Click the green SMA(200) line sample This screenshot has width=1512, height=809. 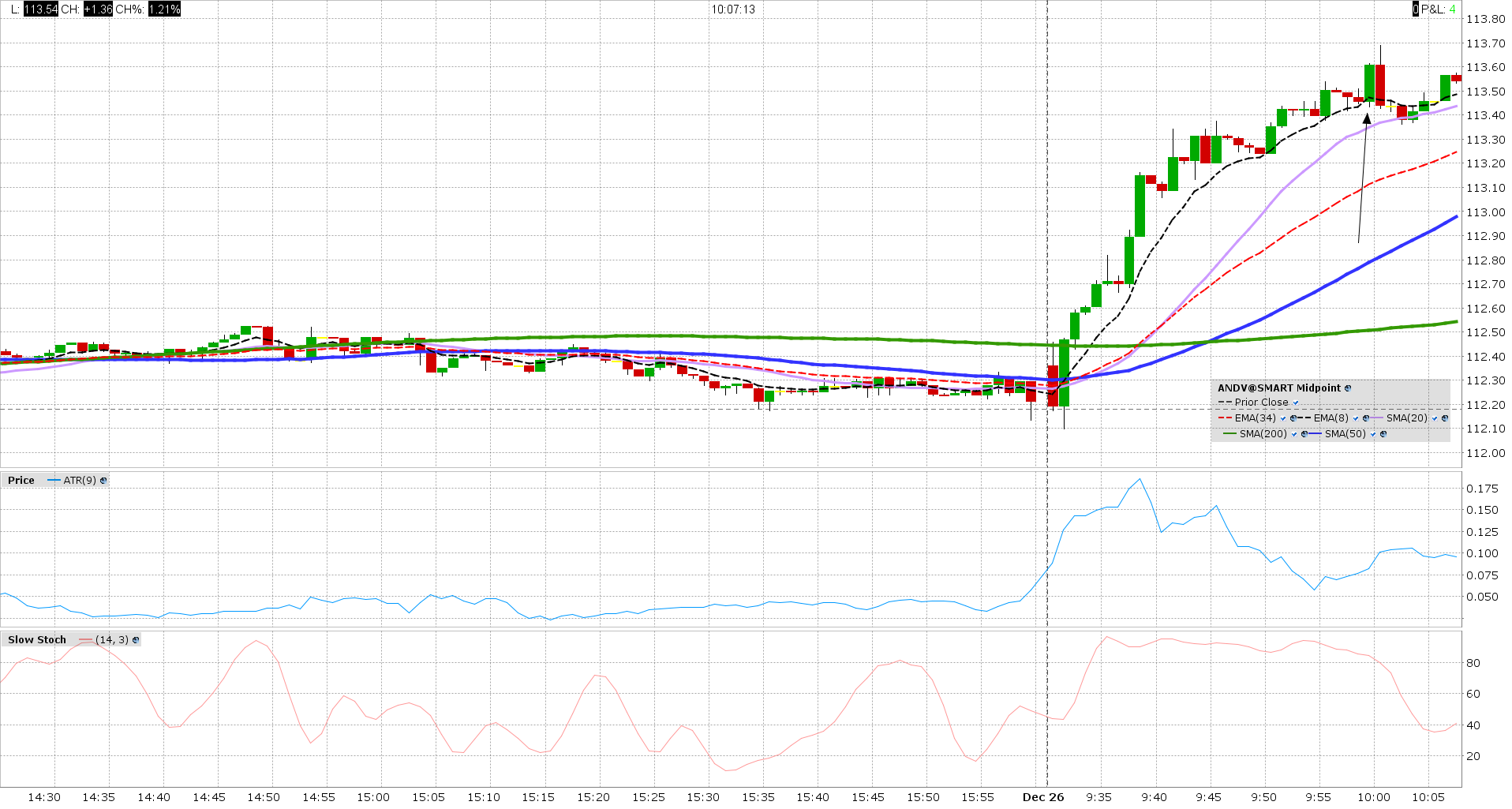[x=1229, y=434]
